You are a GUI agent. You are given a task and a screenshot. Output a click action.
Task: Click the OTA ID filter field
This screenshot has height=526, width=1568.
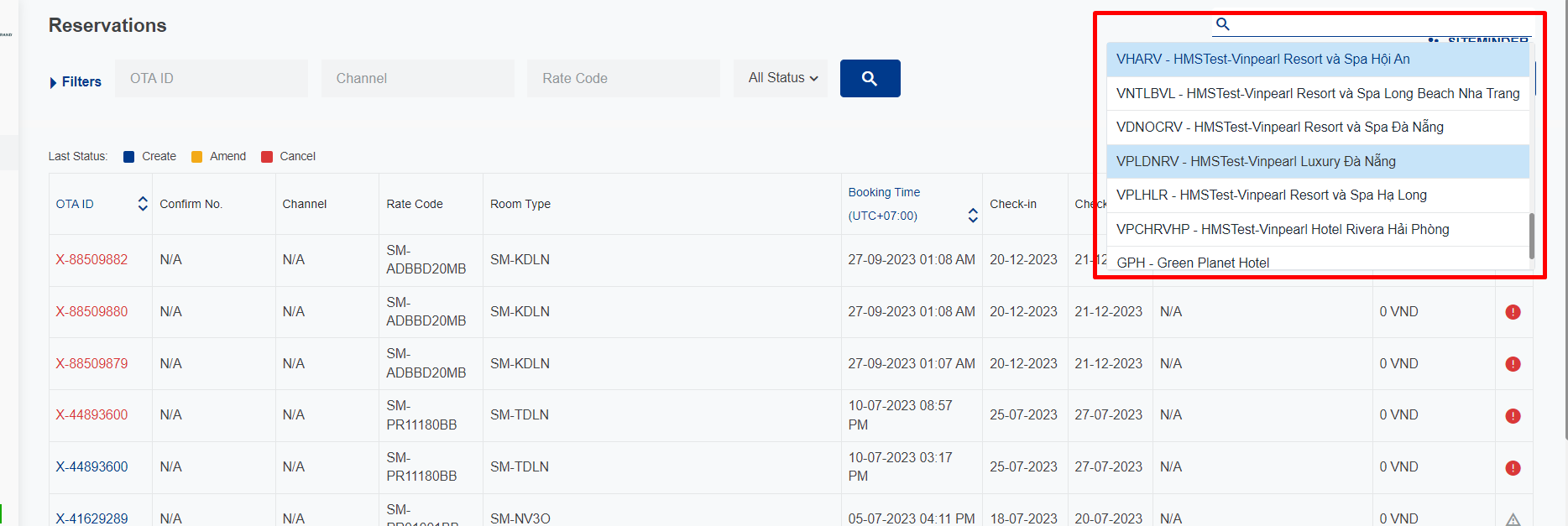coord(212,78)
